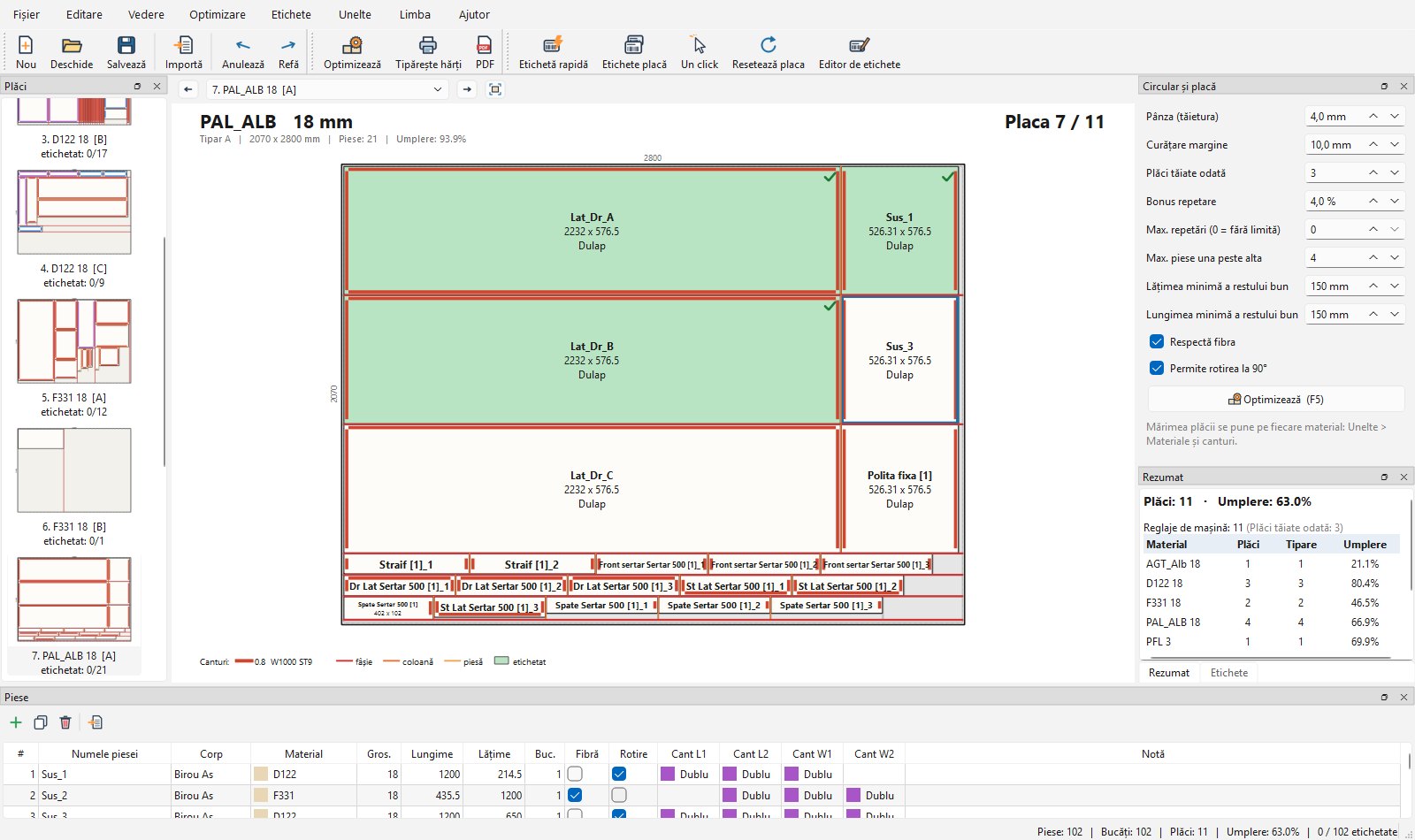Select the Lat_Dr_C piece on the board
The width and height of the screenshot is (1415, 840).
592,489
